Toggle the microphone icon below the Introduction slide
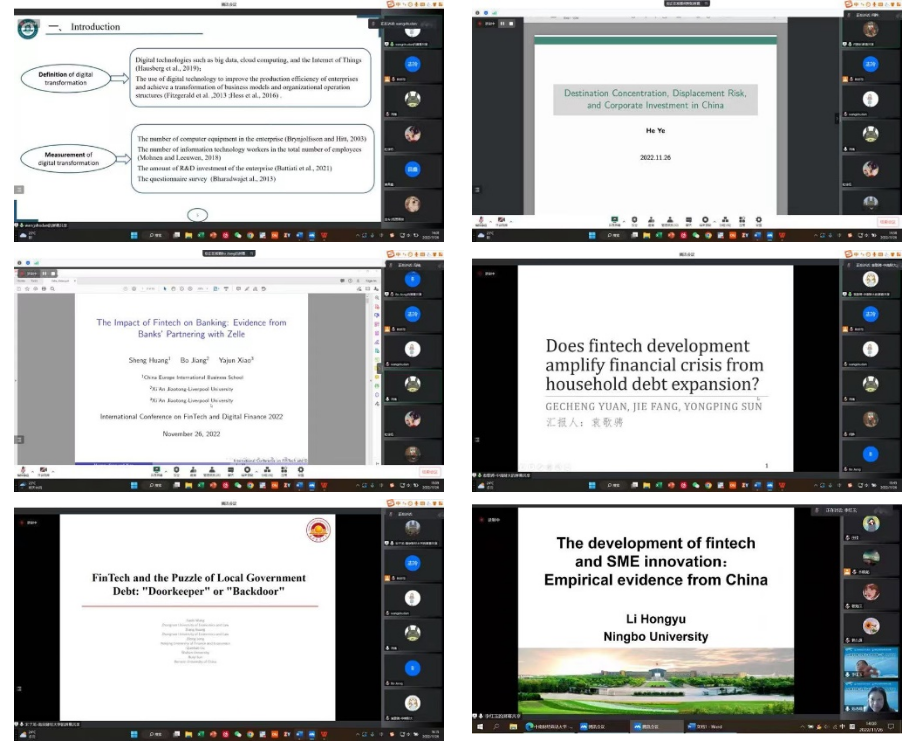This screenshot has width=913, height=748. [23, 226]
